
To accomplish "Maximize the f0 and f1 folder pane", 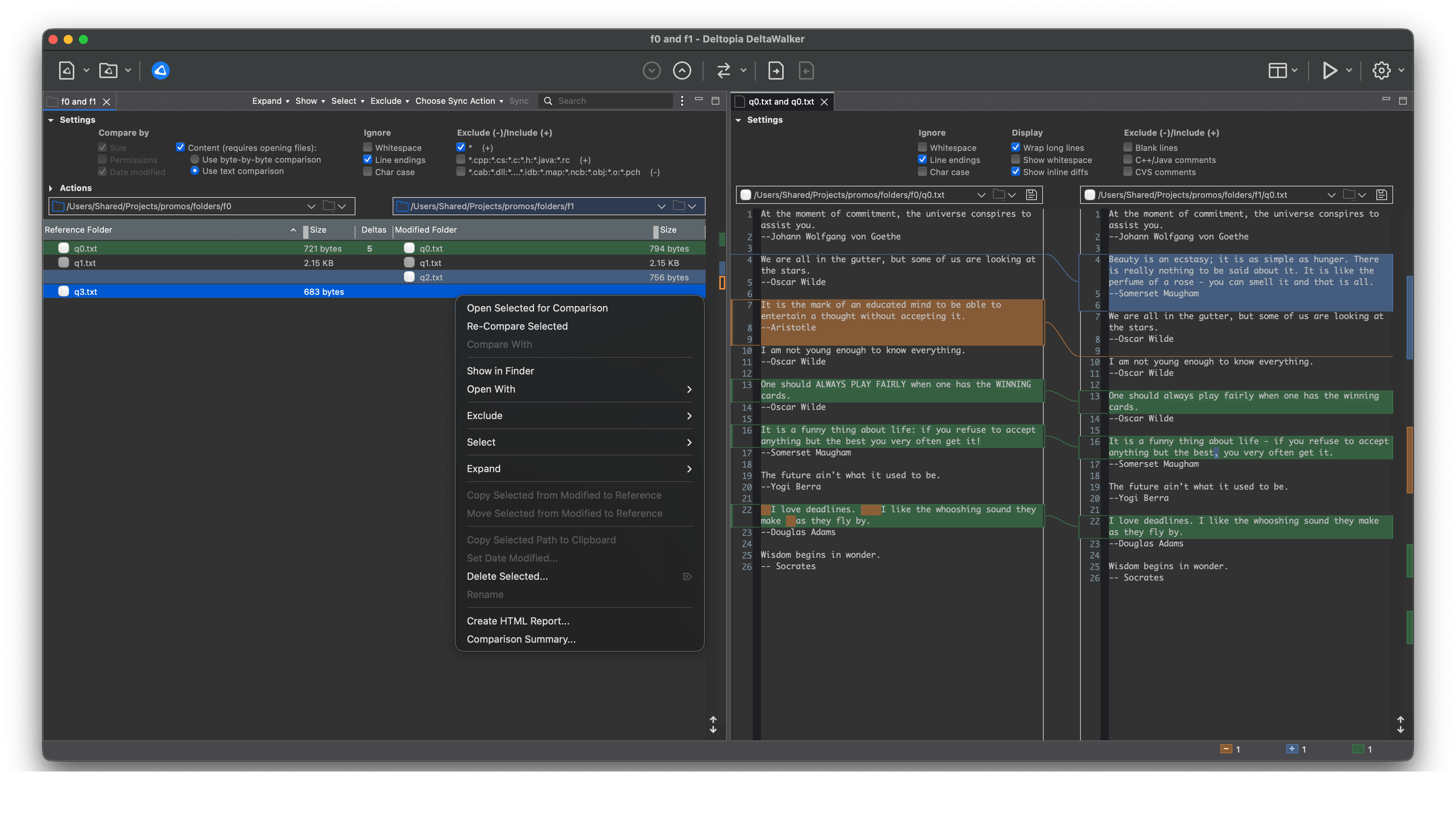I will click(x=715, y=100).
